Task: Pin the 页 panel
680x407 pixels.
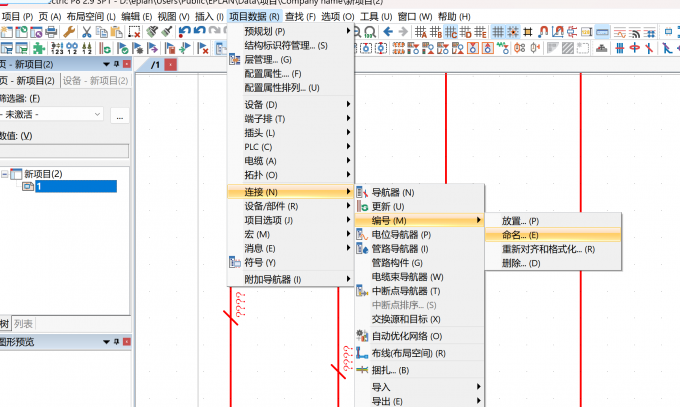Action: 116,64
